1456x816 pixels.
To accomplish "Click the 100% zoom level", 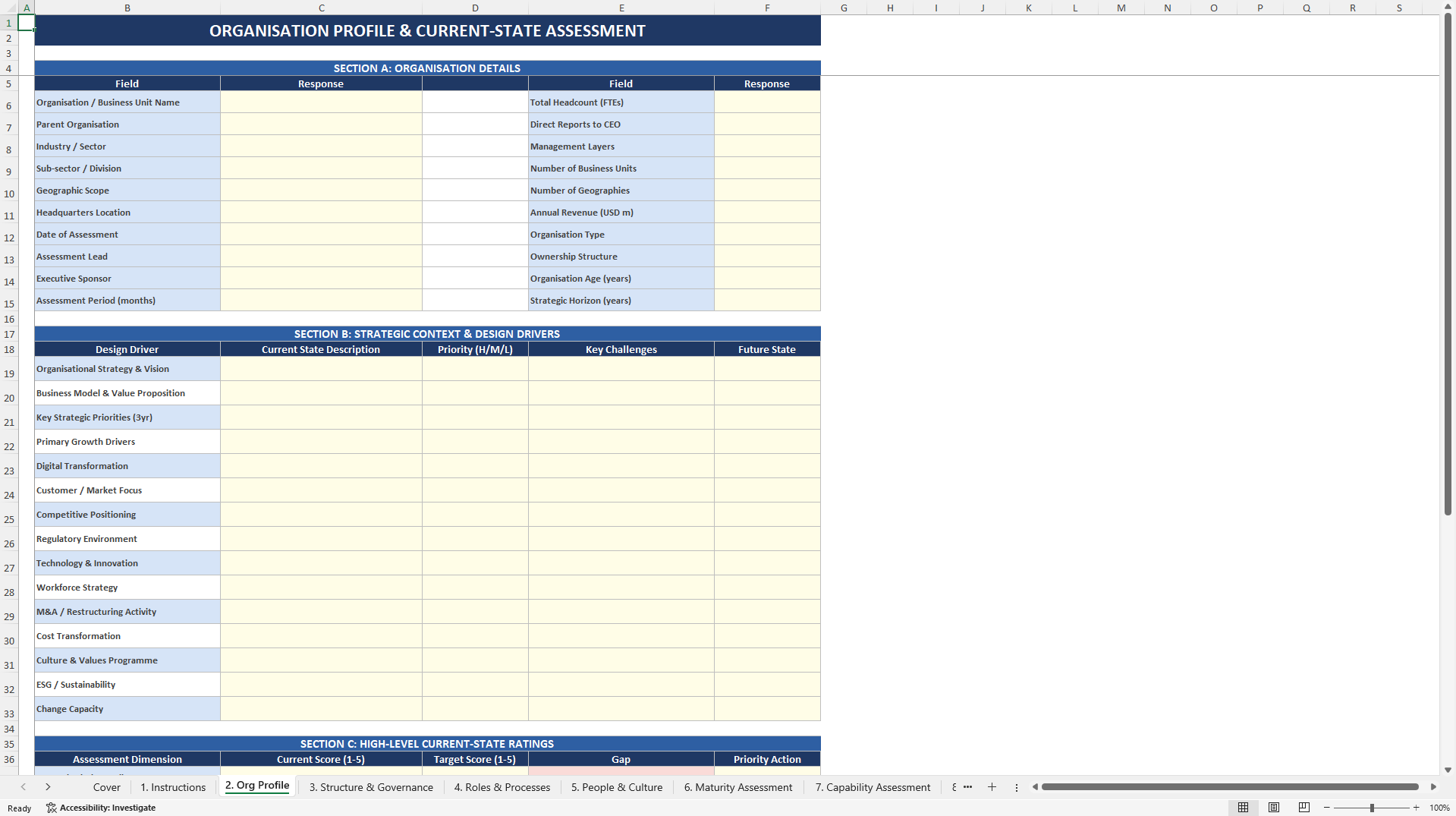I will [x=1439, y=808].
